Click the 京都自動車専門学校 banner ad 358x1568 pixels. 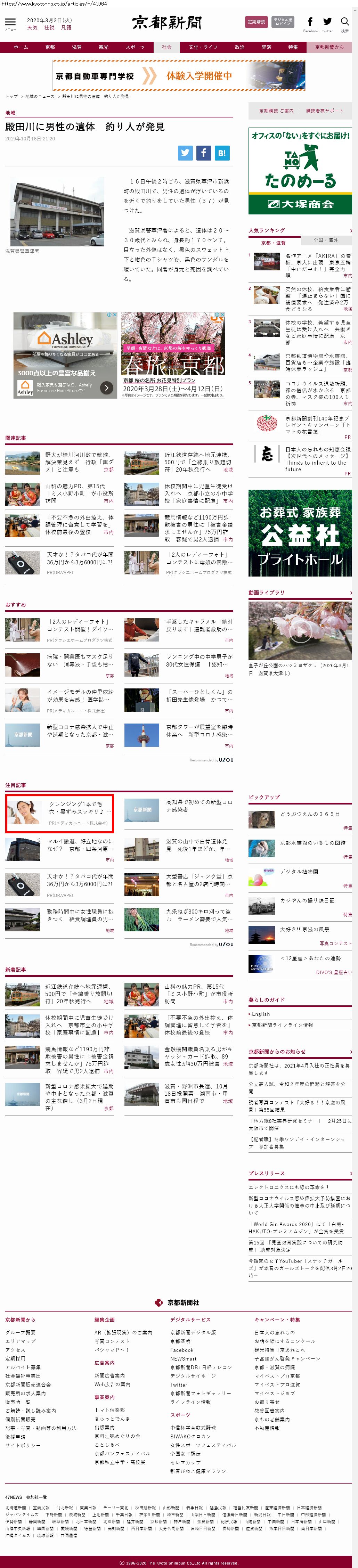tap(179, 75)
